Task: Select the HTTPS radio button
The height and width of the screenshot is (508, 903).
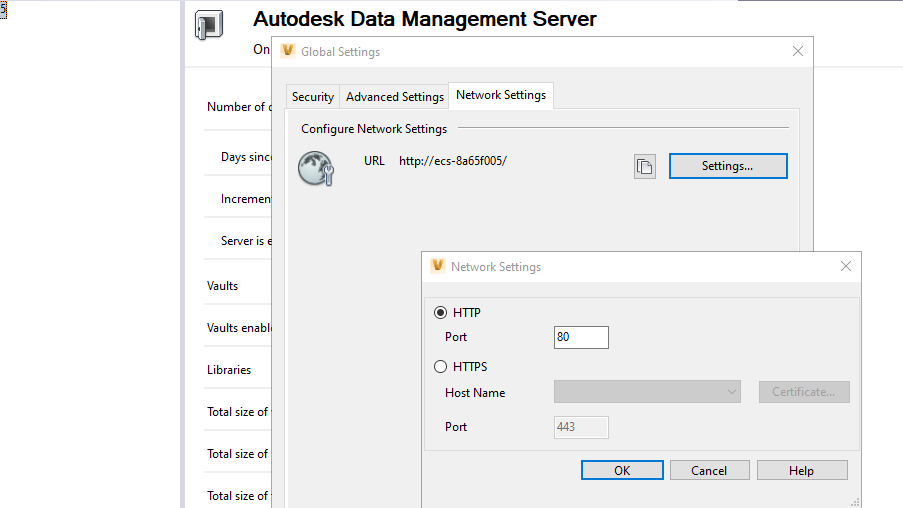Action: click(x=441, y=367)
